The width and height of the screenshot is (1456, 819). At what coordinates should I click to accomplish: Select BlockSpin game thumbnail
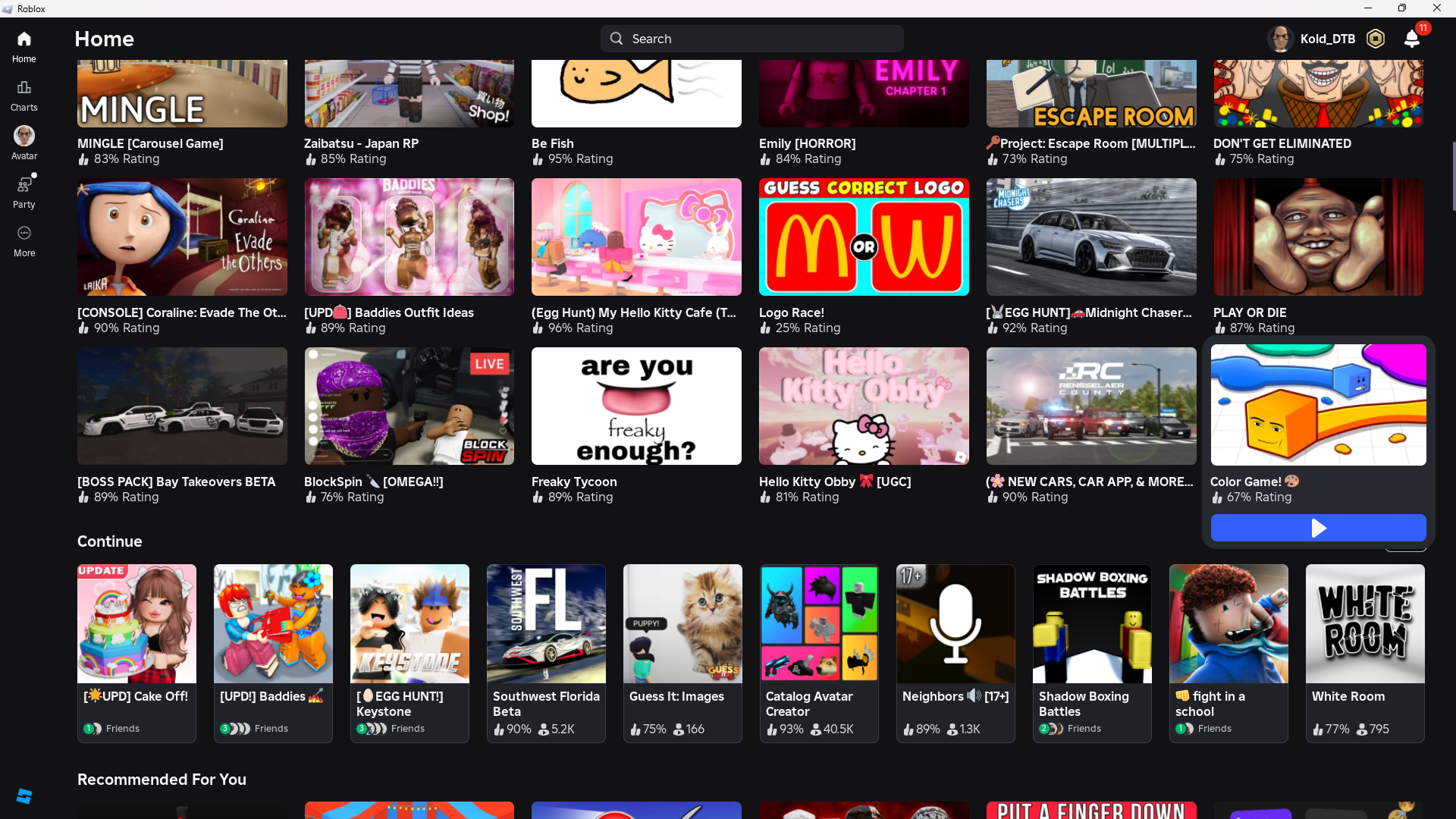tap(409, 406)
